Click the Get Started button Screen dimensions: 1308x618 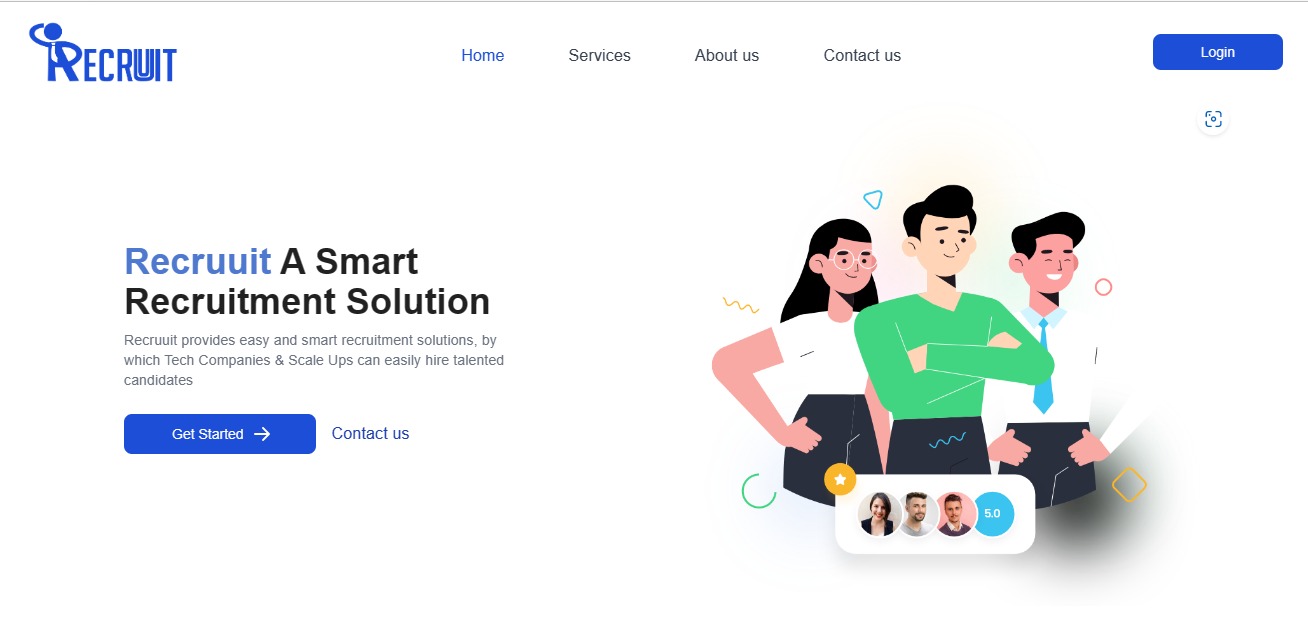pyautogui.click(x=220, y=434)
